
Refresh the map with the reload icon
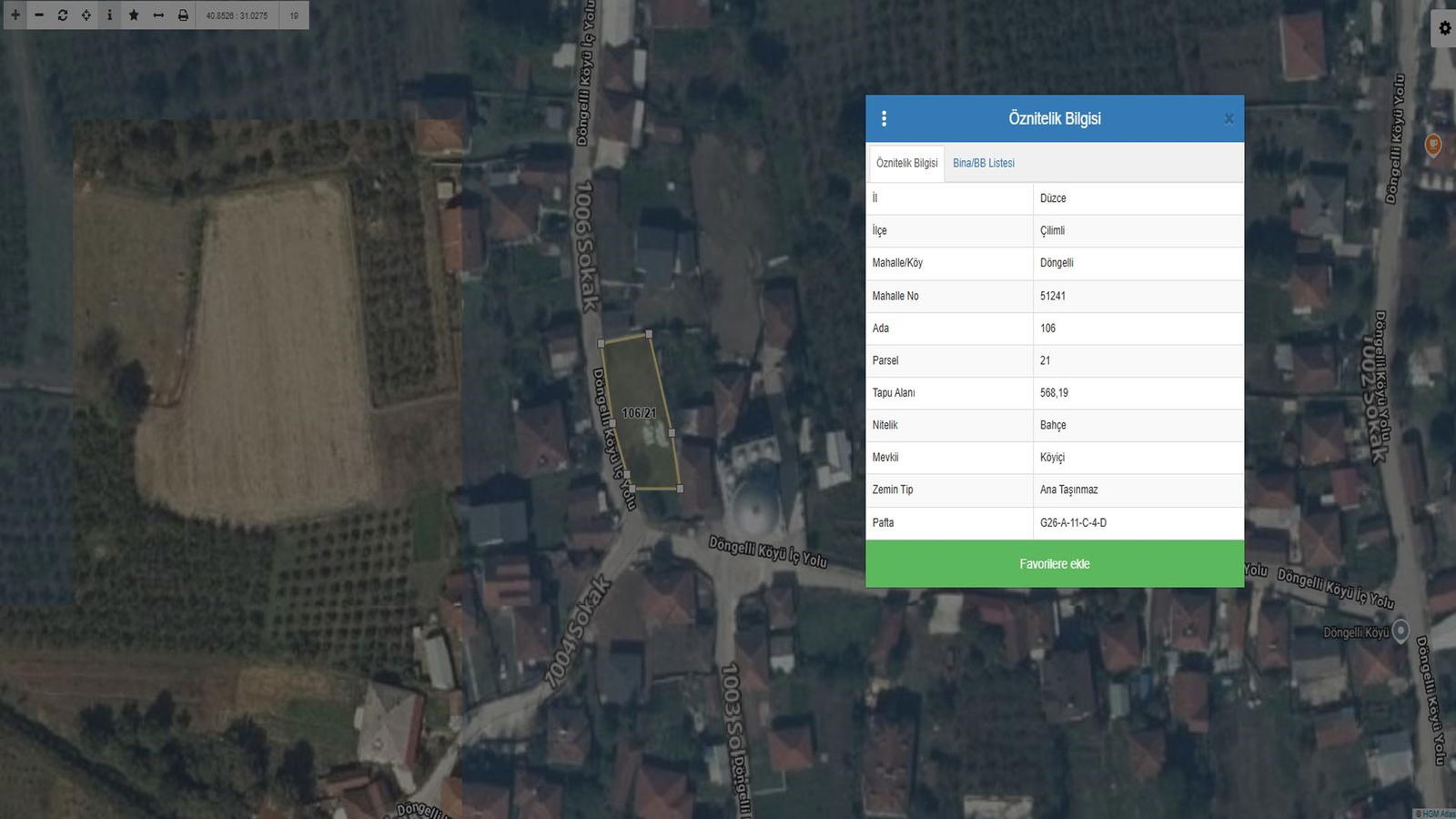click(x=63, y=15)
